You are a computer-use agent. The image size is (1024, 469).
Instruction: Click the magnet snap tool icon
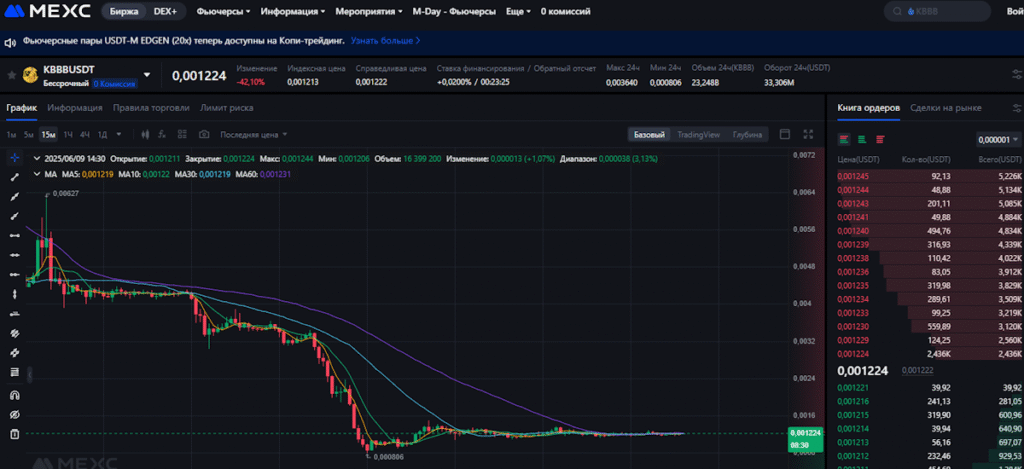[x=14, y=395]
